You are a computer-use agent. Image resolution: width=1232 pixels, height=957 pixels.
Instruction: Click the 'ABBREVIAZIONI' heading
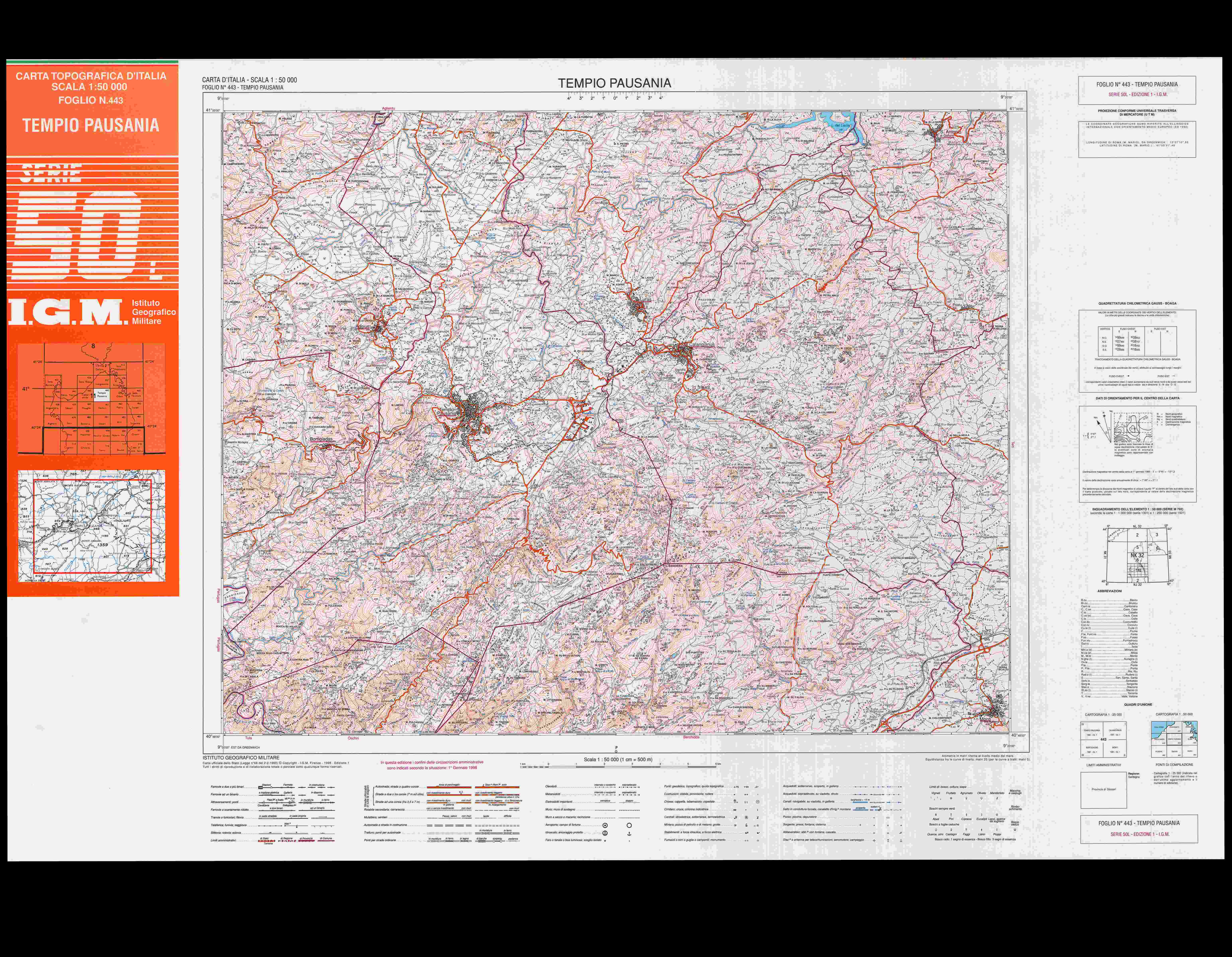1110,591
